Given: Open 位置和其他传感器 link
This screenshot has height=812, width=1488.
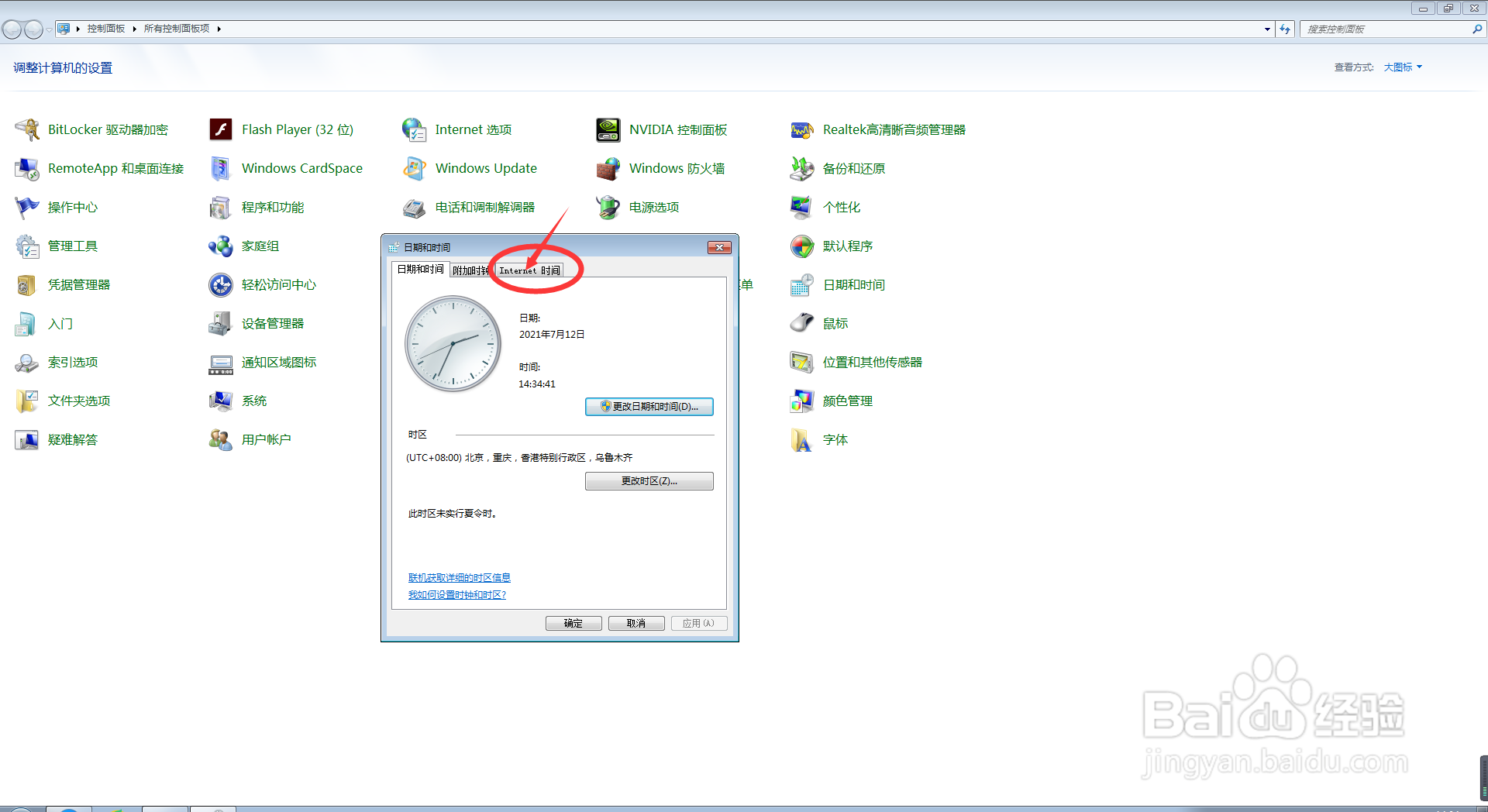Looking at the screenshot, I should pyautogui.click(x=872, y=362).
